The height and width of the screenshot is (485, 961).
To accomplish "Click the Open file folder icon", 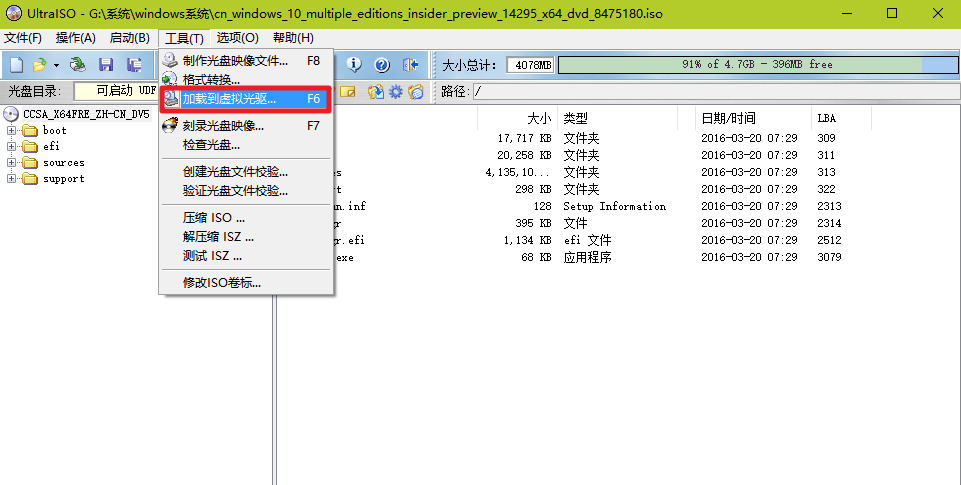I will tap(40, 65).
